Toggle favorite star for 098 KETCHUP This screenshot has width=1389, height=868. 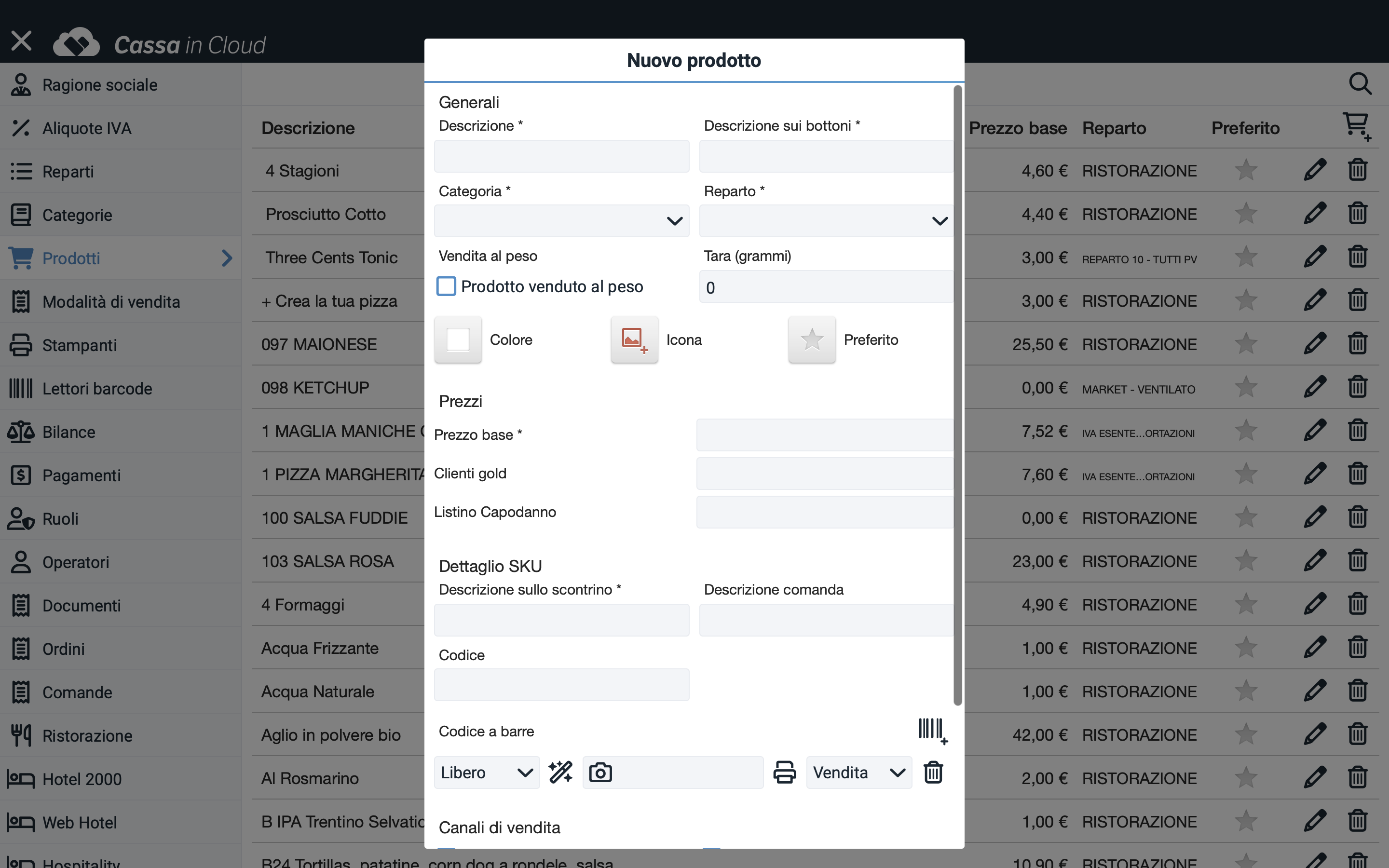tap(1246, 387)
